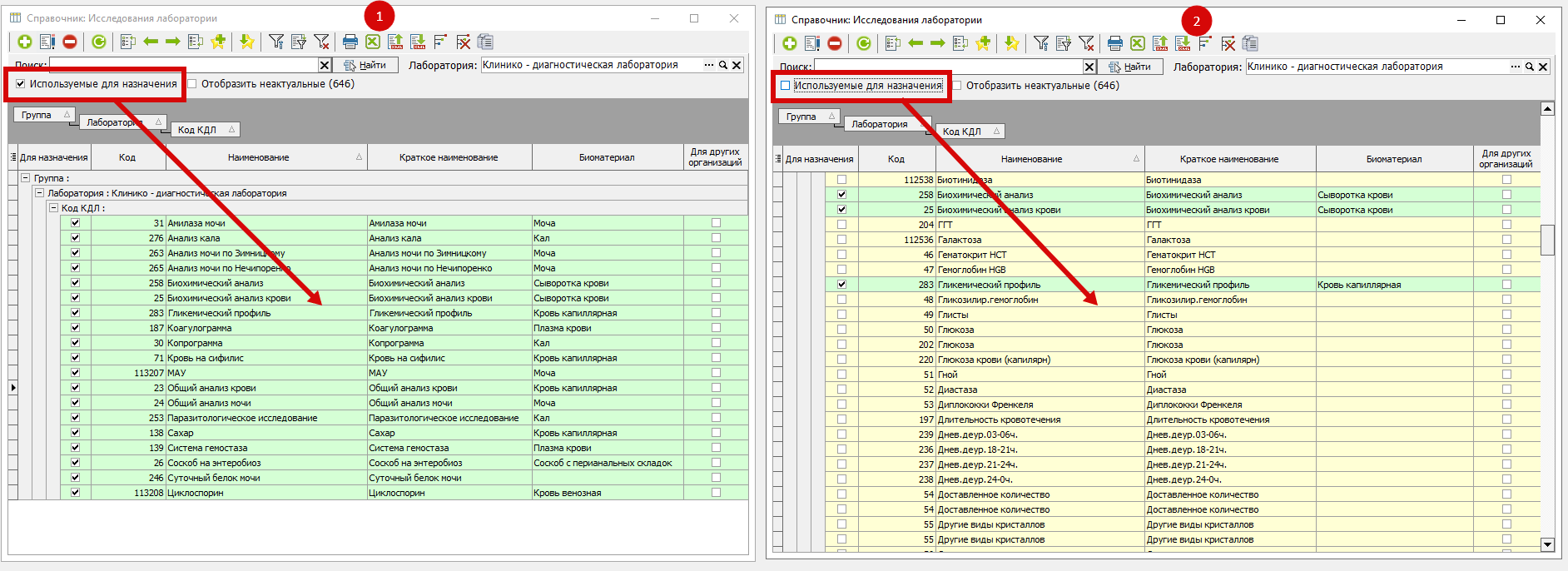Click XML download icon in left window
Viewport: 1568px width, 571px height.
tap(418, 42)
